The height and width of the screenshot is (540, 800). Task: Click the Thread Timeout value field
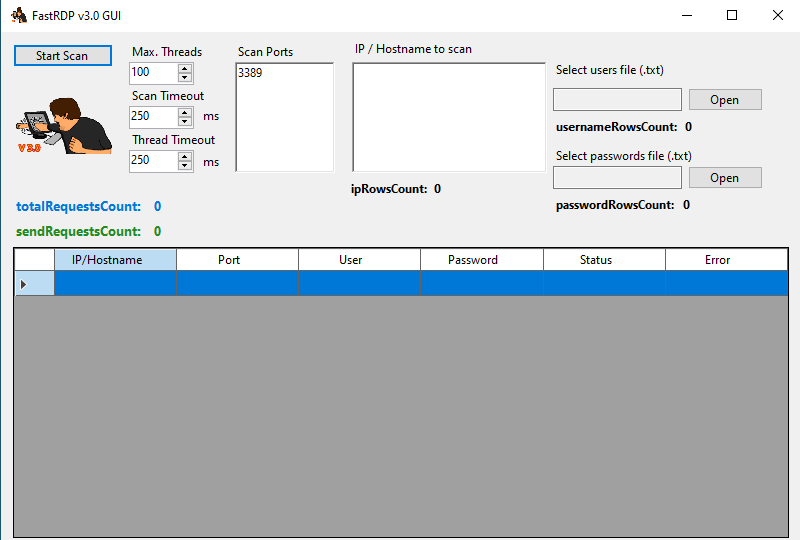(x=154, y=161)
